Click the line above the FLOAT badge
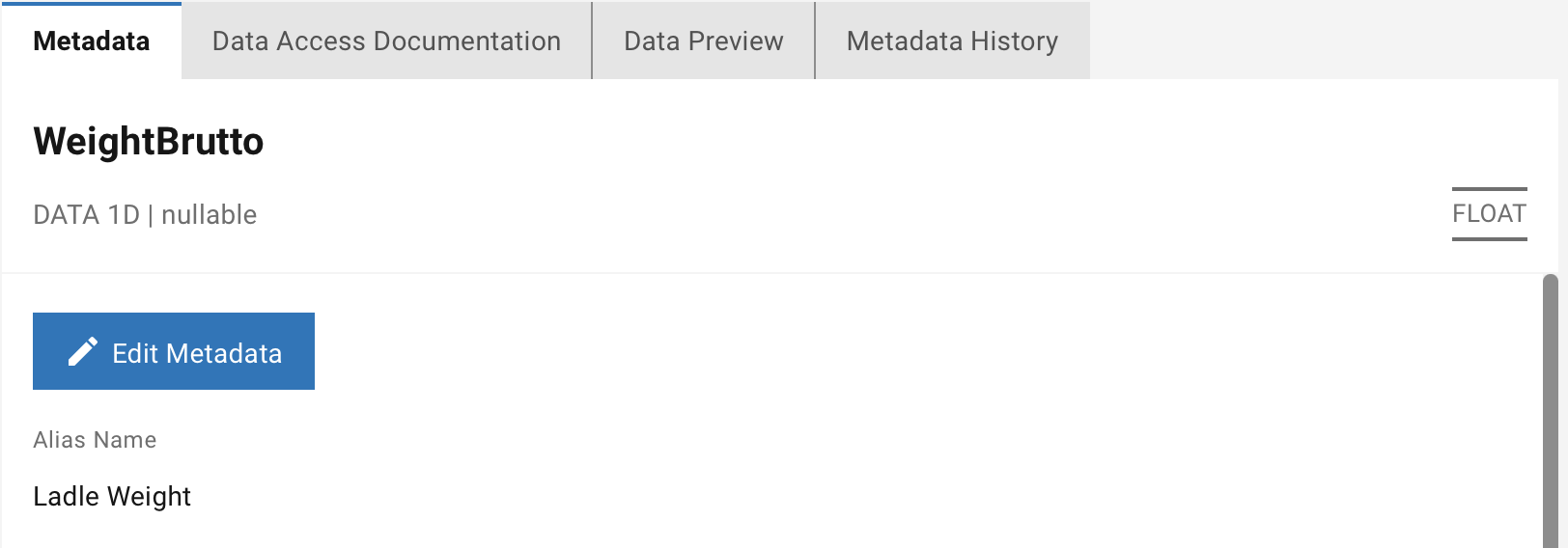 (x=1489, y=189)
